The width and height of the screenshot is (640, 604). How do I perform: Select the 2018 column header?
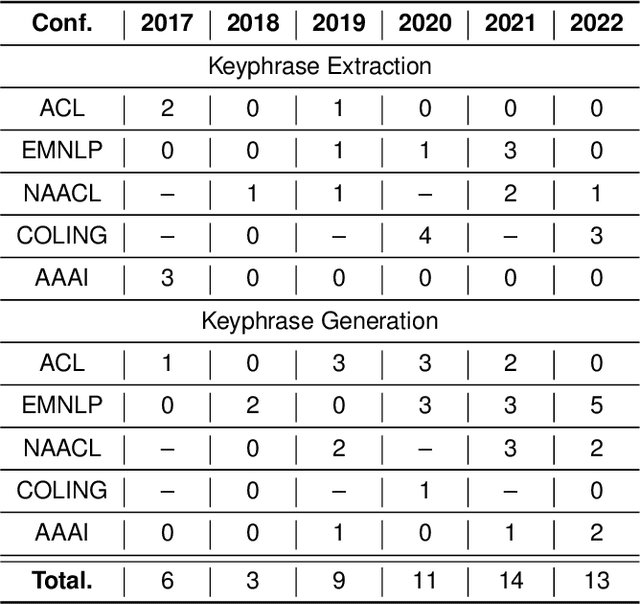[x=253, y=23]
